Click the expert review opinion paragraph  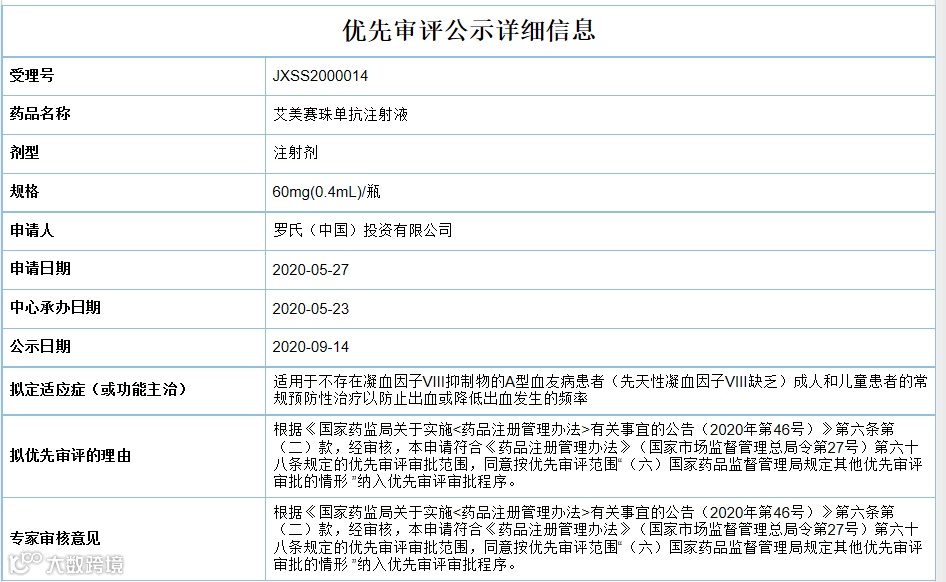597,539
